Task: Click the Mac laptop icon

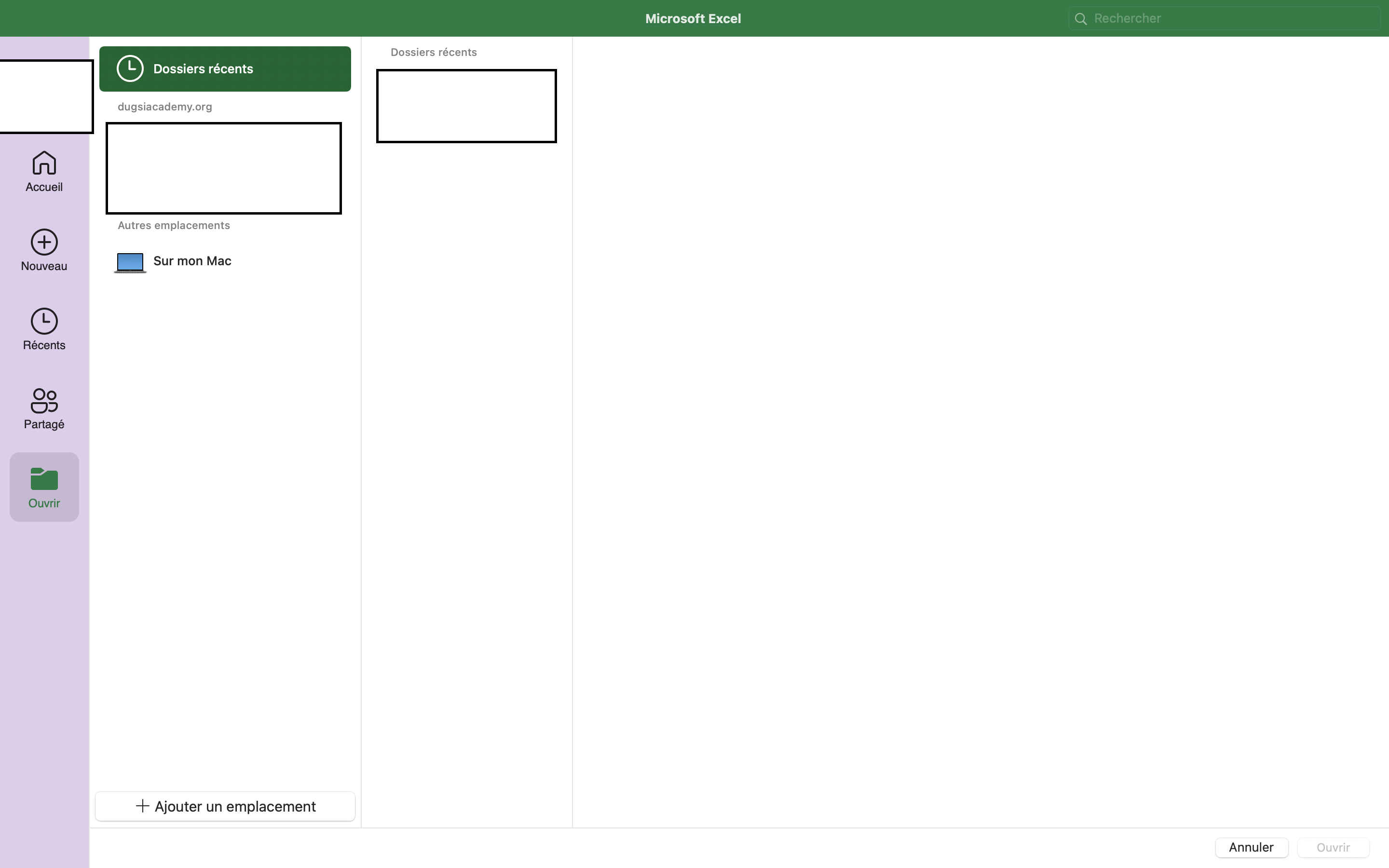Action: coord(130,262)
